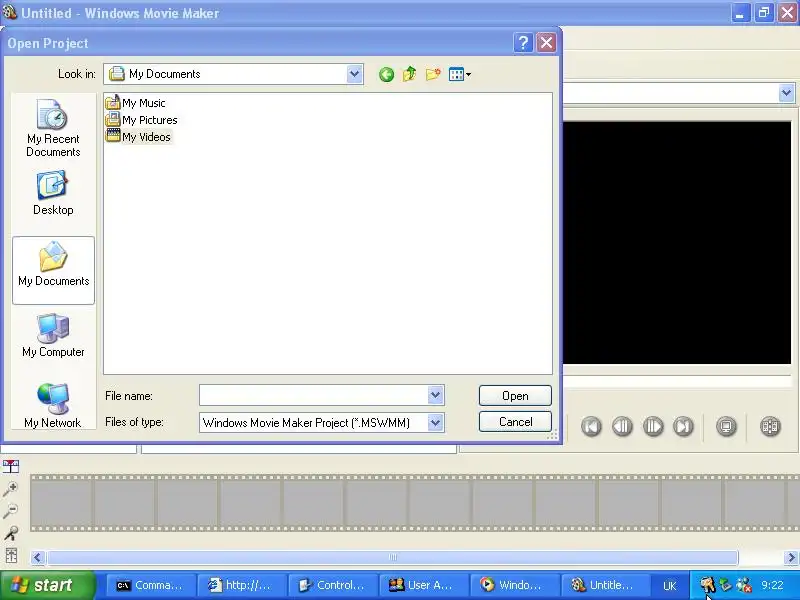Minimize the Windows Movie Maker window

pyautogui.click(x=740, y=13)
